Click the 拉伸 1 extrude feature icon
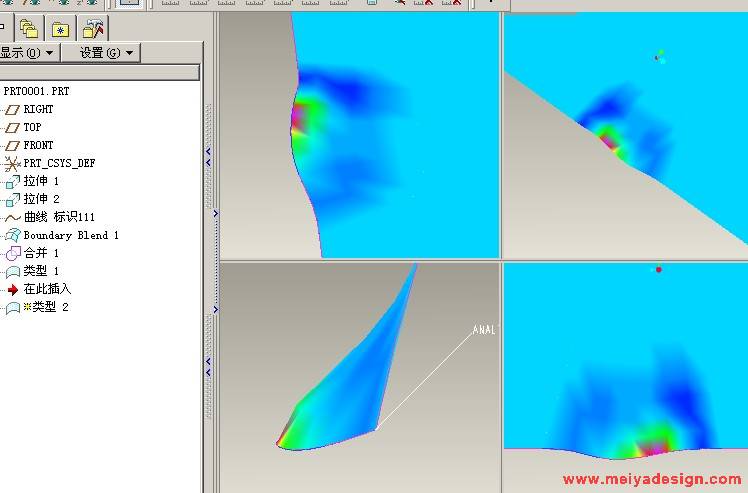The image size is (748, 493). tap(12, 182)
